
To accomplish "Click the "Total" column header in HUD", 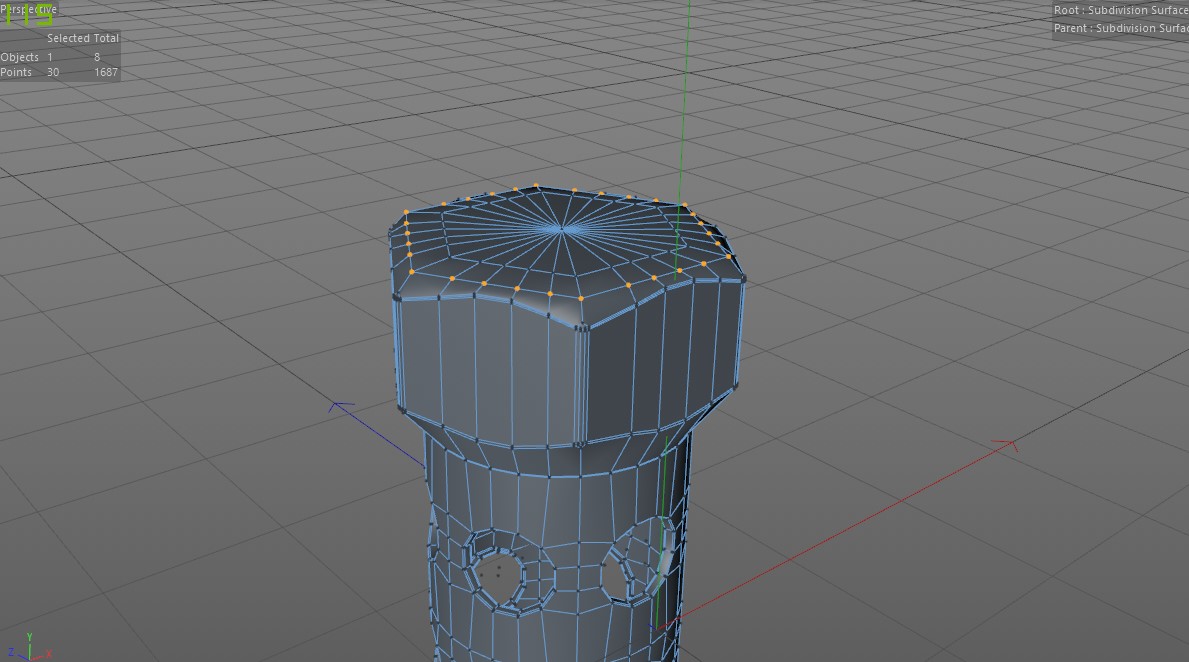I will 106,38.
